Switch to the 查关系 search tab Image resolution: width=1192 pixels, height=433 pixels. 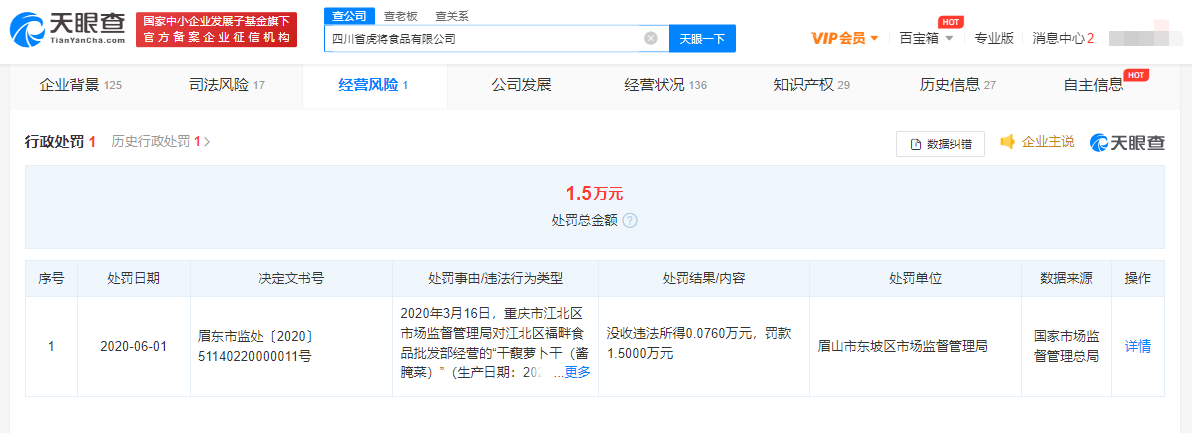coord(451,16)
